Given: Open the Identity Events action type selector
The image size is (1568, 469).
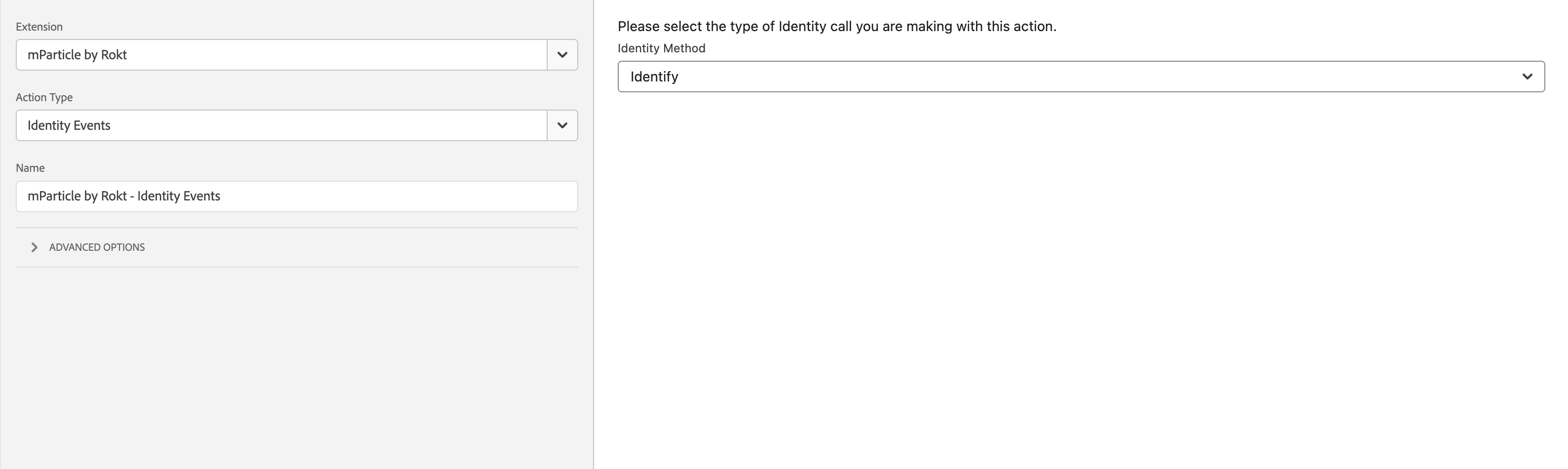Looking at the screenshot, I should point(280,125).
